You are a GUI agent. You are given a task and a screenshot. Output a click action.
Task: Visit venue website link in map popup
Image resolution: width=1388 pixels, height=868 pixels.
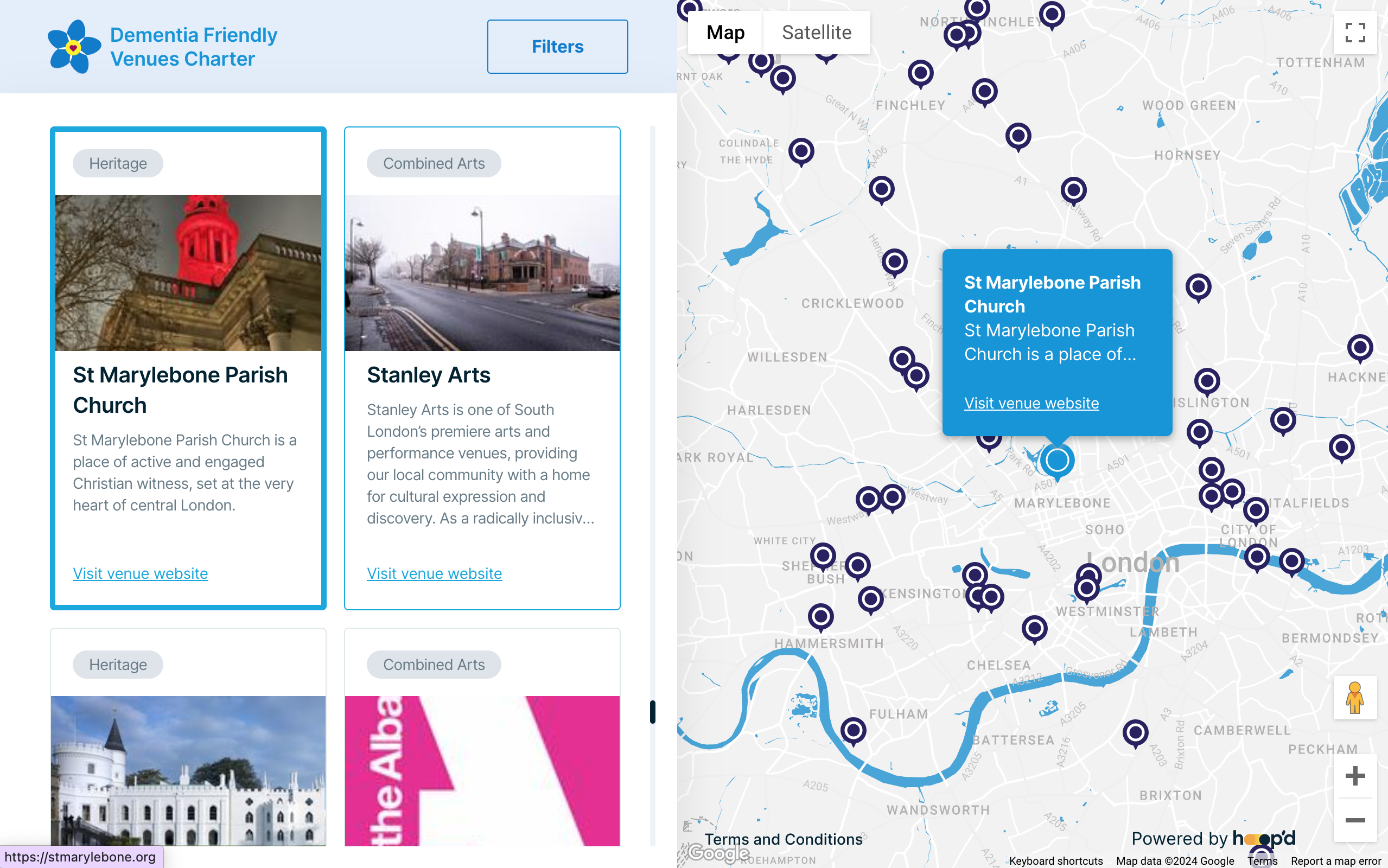pyautogui.click(x=1031, y=403)
